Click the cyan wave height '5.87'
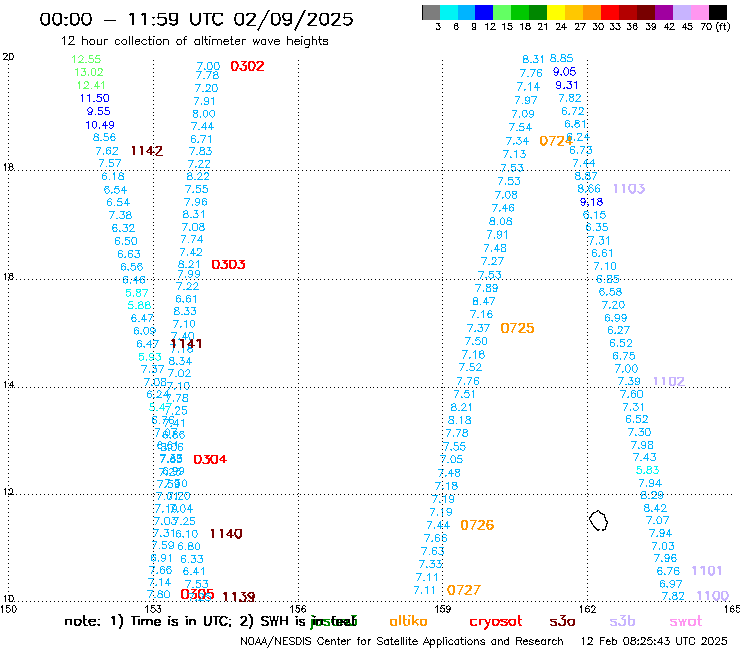This screenshot has height=650, width=740. click(x=137, y=293)
